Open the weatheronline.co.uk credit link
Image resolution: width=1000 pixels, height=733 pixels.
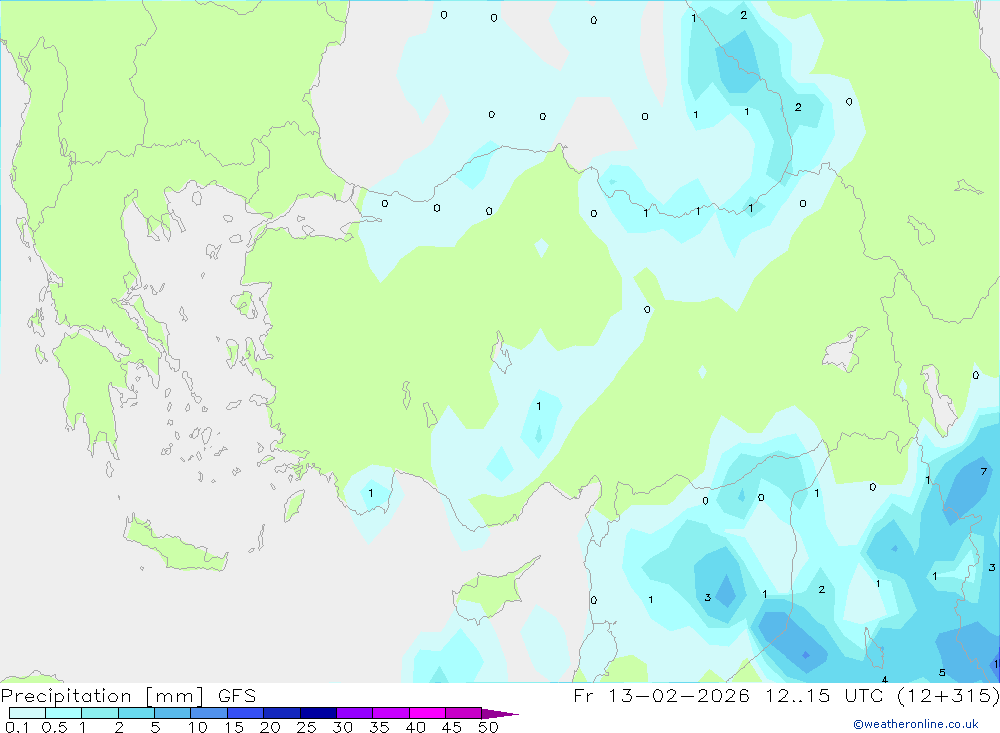pyautogui.click(x=916, y=724)
